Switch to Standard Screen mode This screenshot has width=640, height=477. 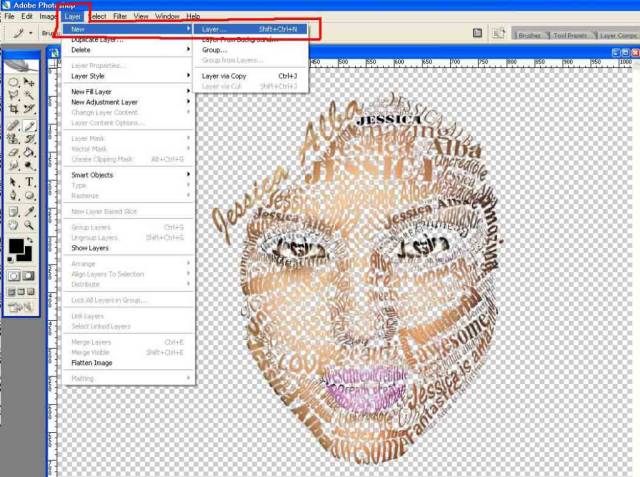[12, 292]
